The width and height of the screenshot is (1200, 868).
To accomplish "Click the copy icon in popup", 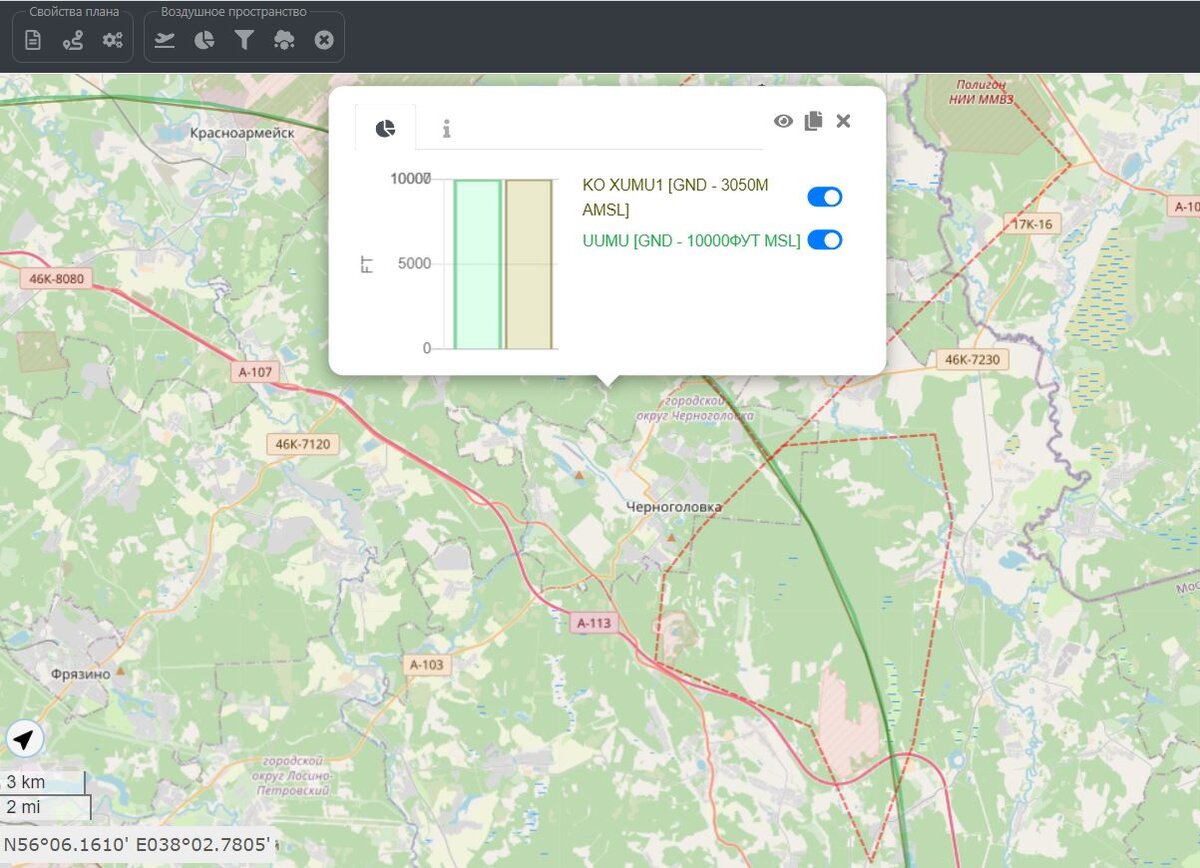I will pos(813,120).
